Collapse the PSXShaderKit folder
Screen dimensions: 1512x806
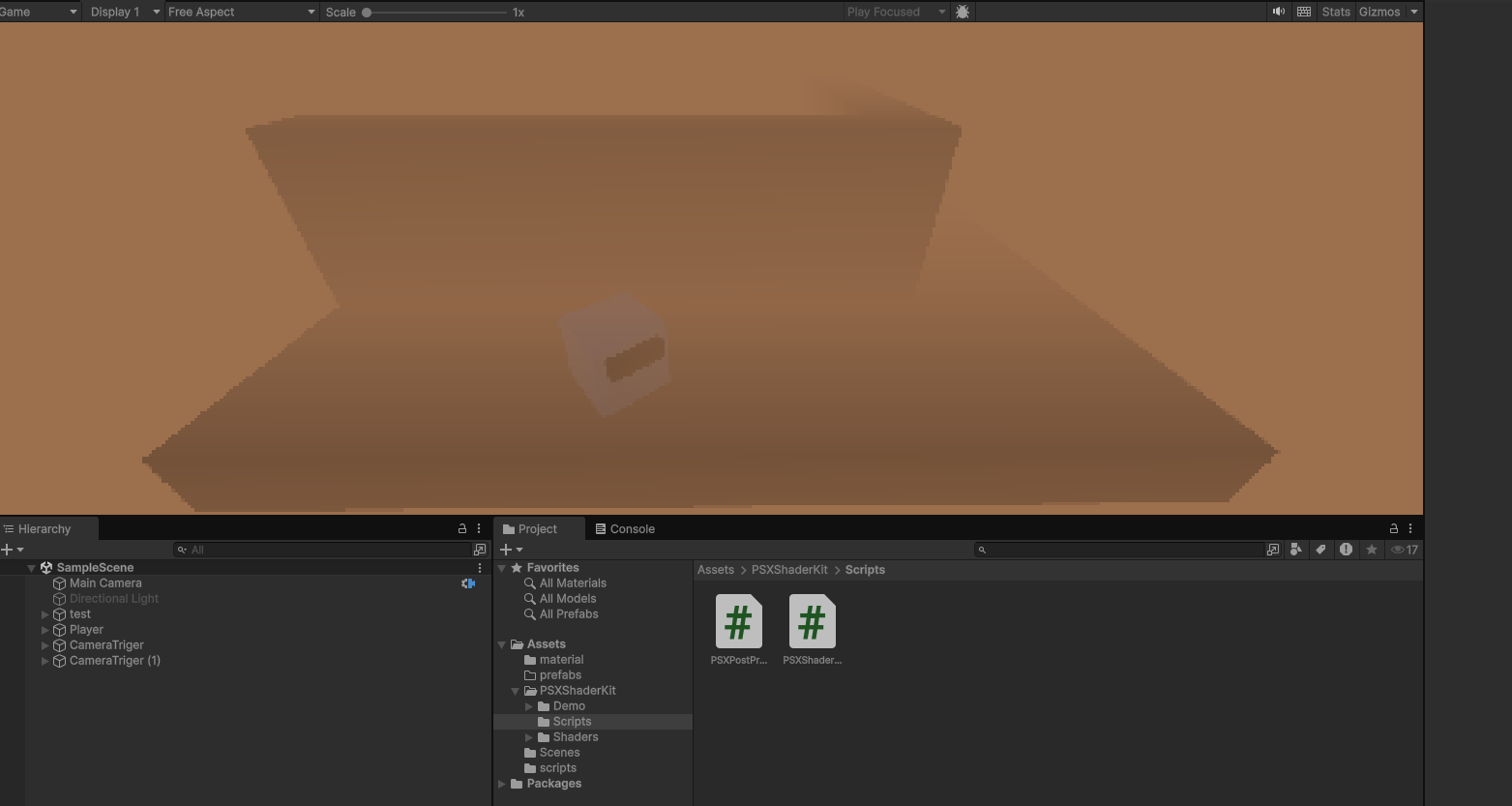(515, 690)
